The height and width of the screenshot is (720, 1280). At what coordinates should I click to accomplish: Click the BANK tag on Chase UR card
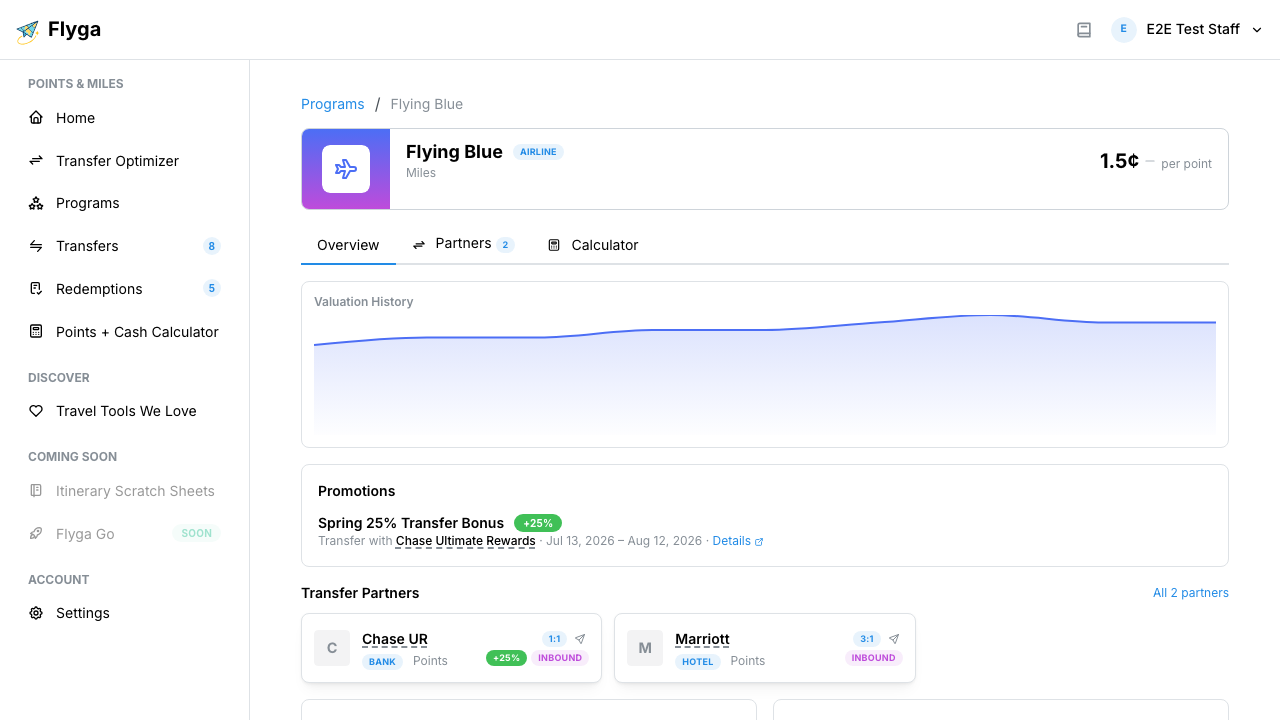pyautogui.click(x=382, y=662)
